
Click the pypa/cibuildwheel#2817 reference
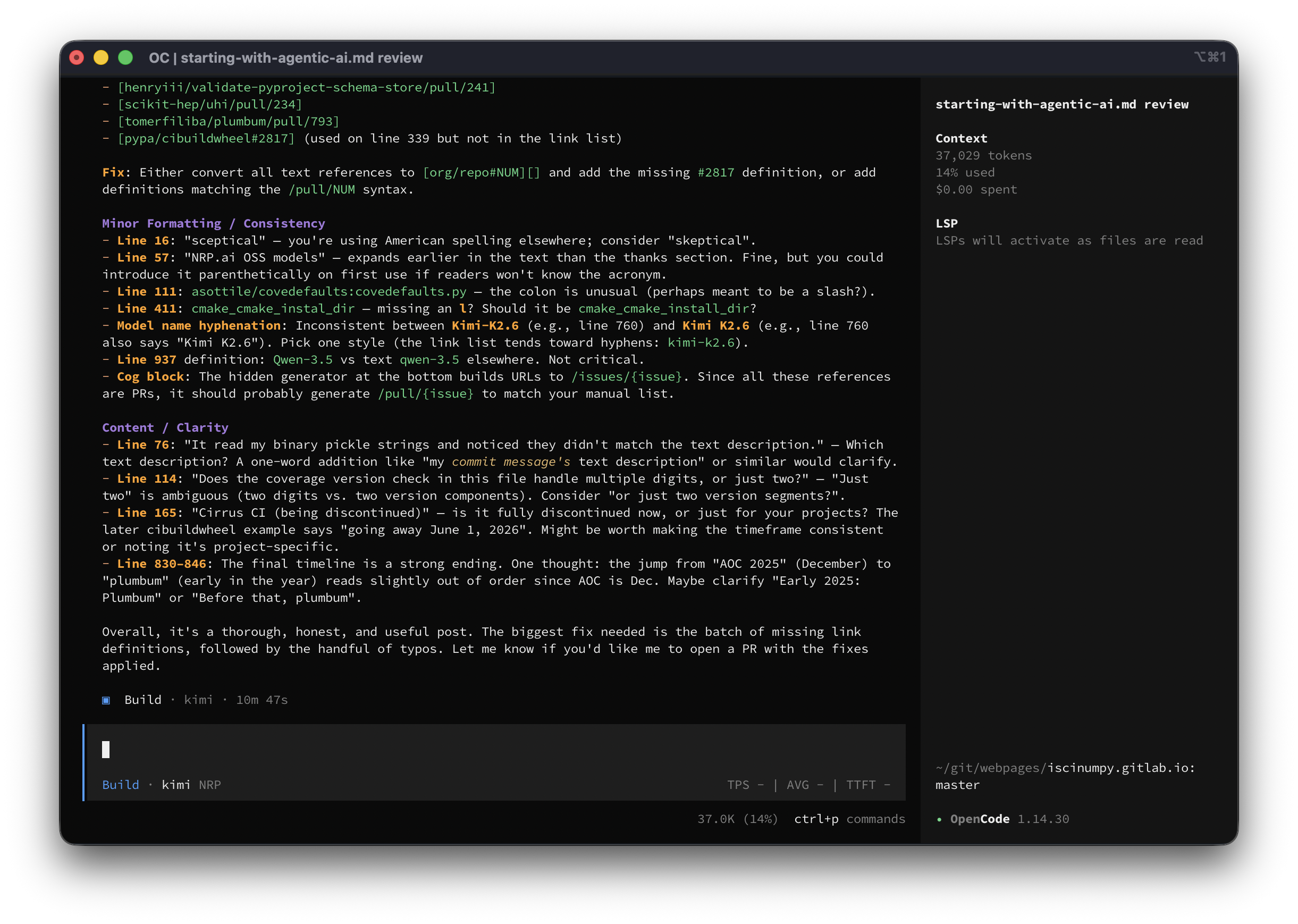206,138
